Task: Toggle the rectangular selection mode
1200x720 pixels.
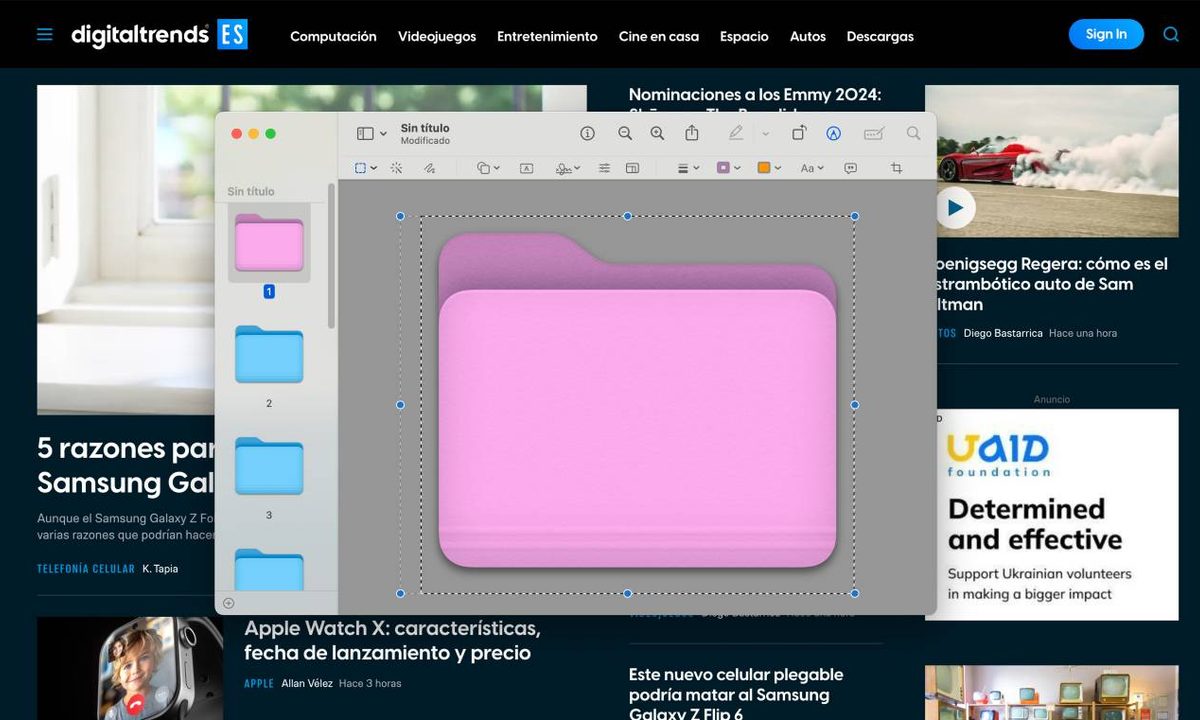Action: [362, 167]
